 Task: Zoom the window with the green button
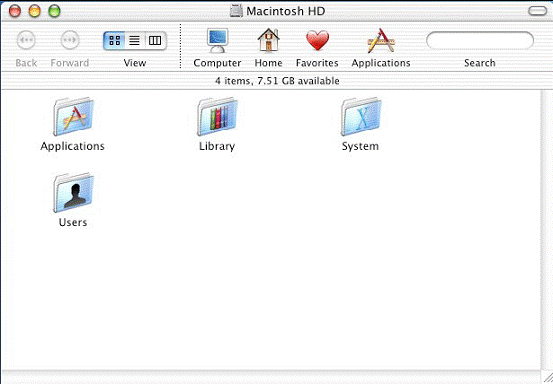tap(54, 11)
